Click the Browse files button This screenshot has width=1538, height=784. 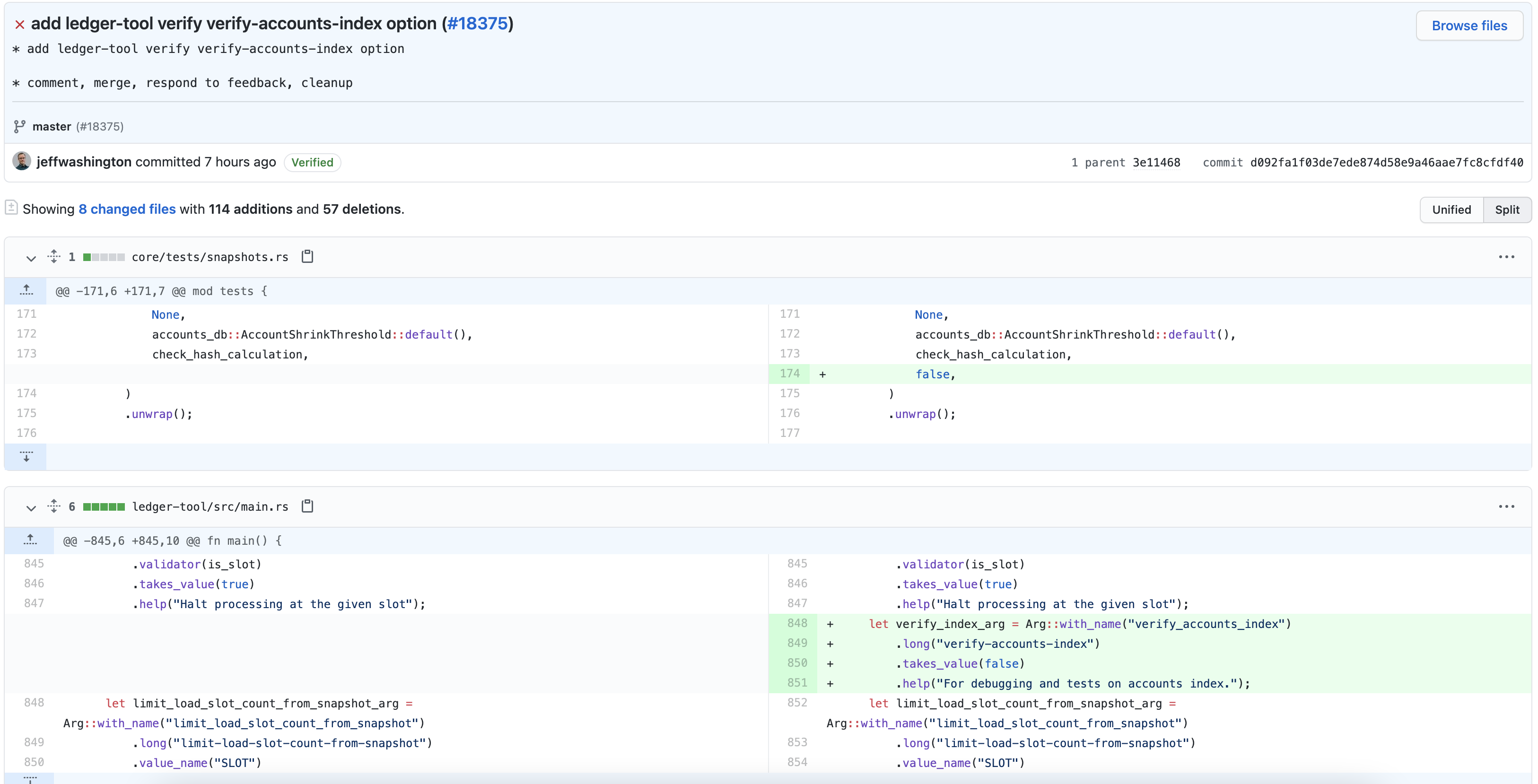[1469, 26]
